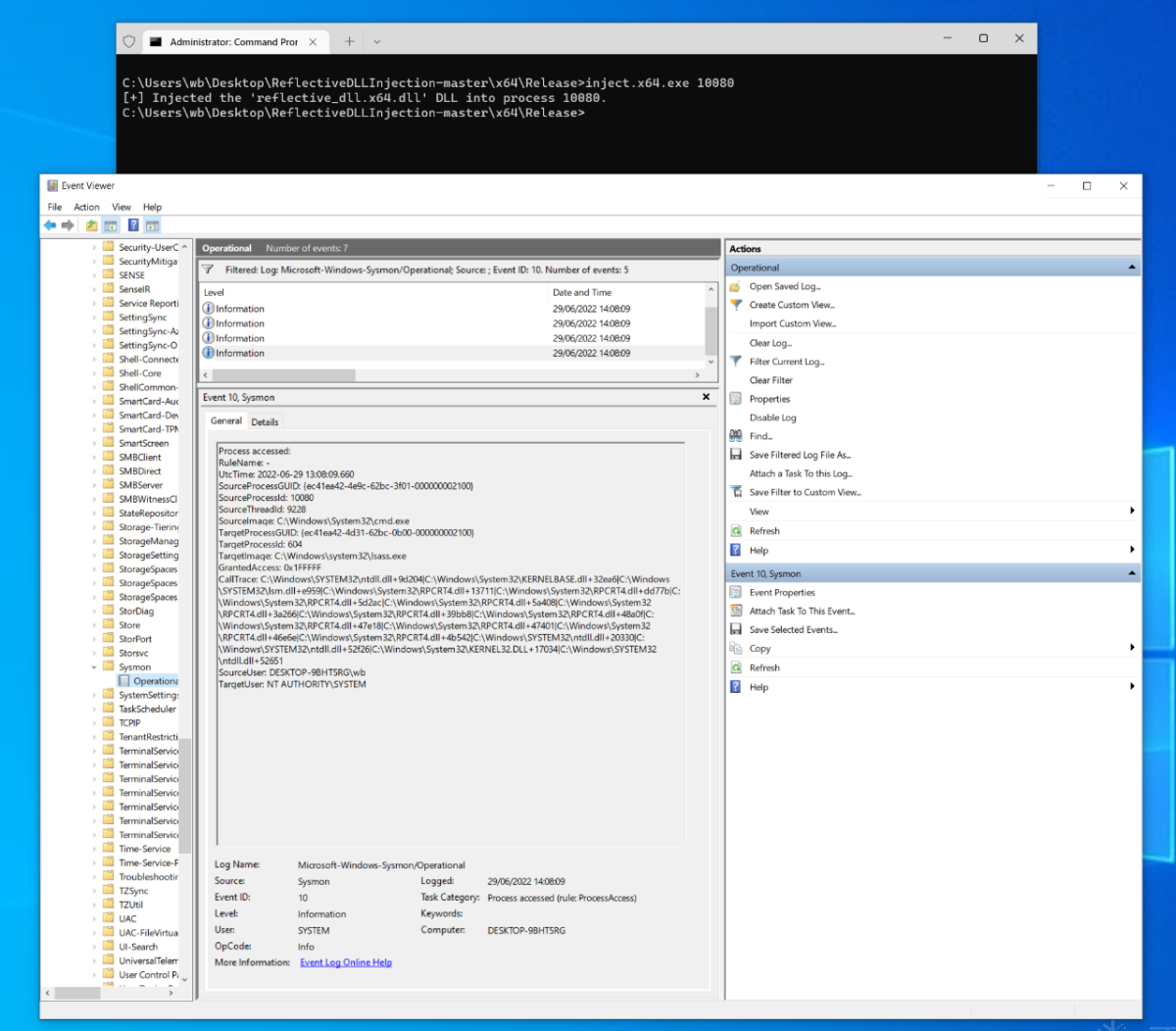
Task: Click the Filter Current Log funnel icon
Action: 736,362
